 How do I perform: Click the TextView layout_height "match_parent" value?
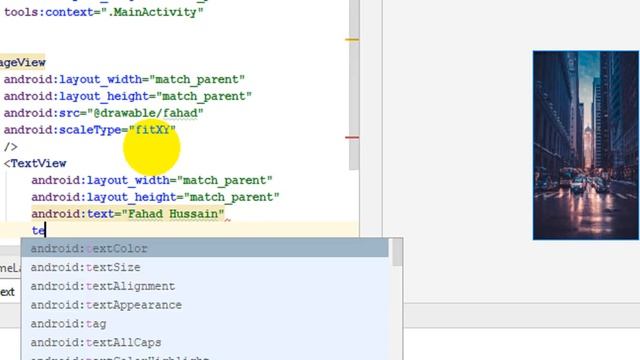tap(231, 197)
